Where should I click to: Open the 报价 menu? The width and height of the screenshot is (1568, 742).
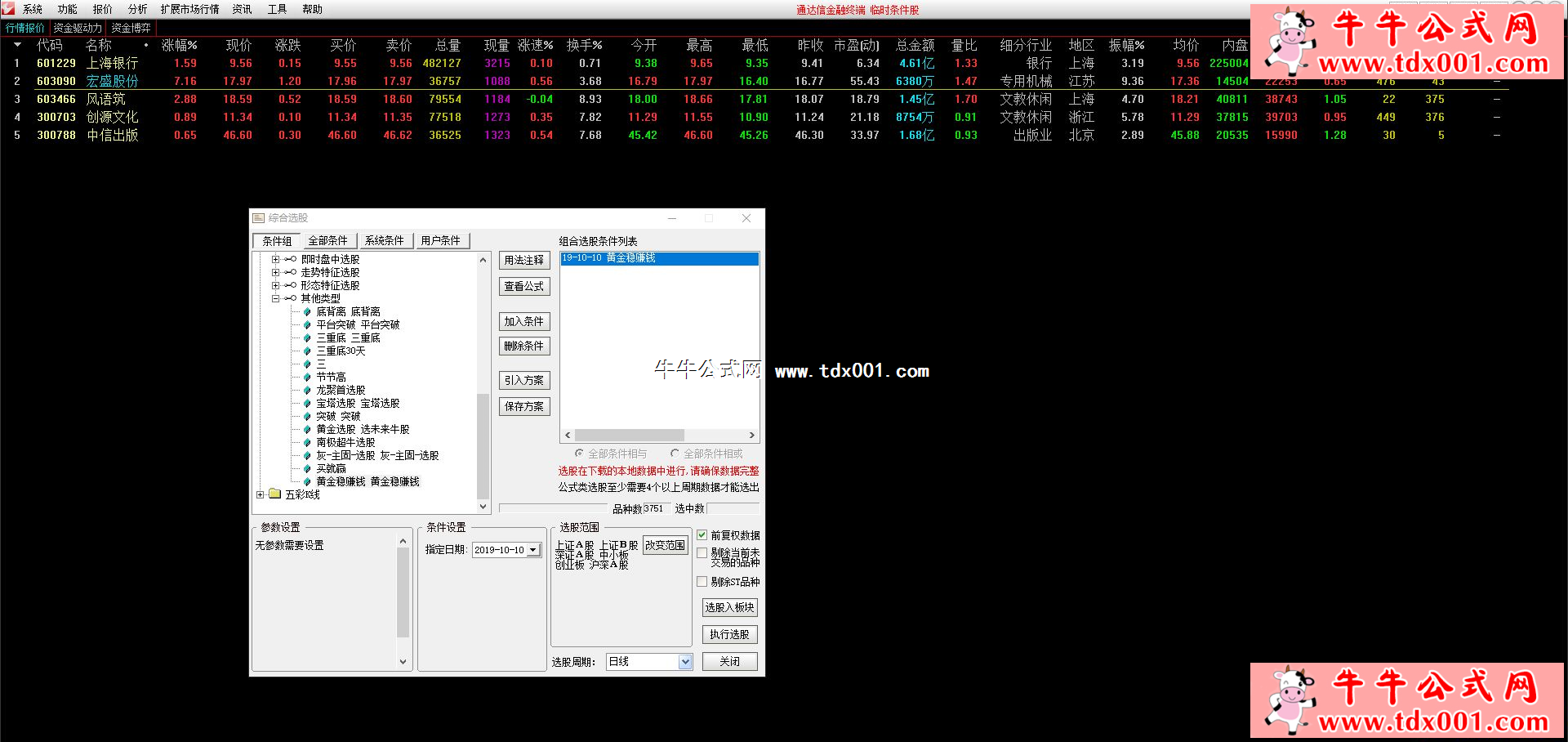103,9
